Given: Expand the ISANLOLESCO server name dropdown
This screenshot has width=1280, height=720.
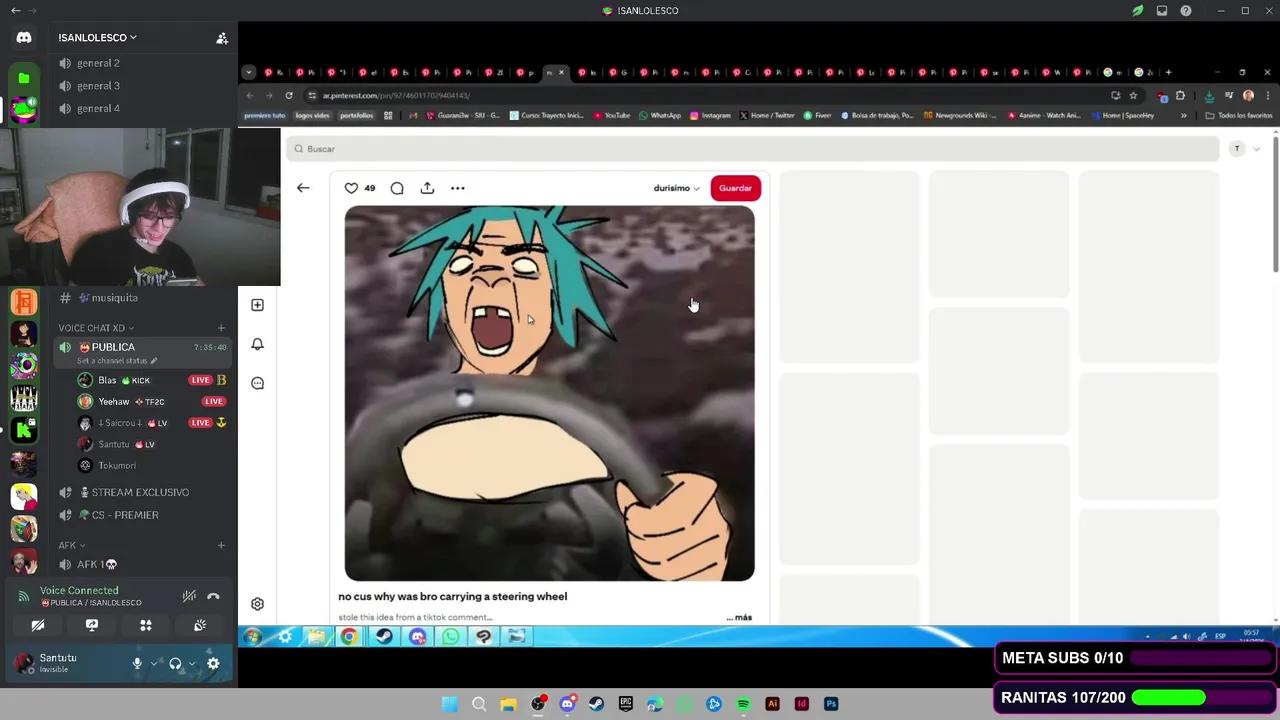Looking at the screenshot, I should click(98, 37).
